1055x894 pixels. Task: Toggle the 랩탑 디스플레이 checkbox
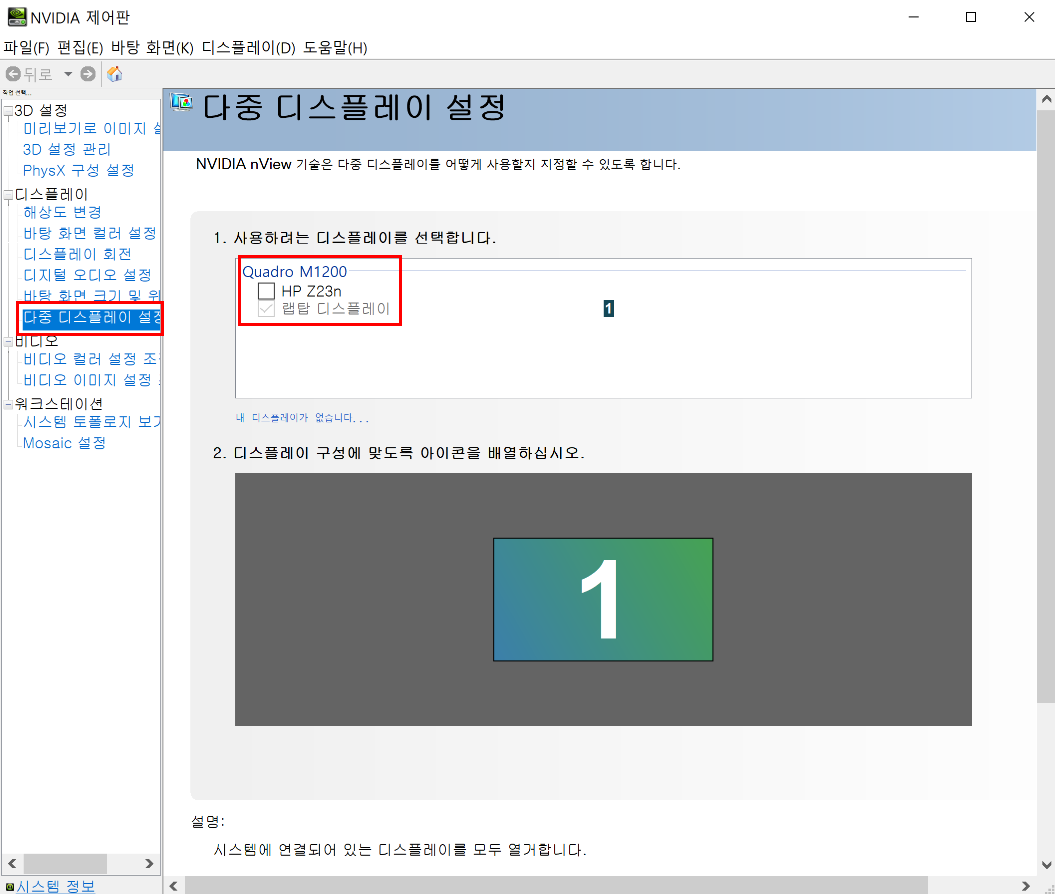click(266, 309)
